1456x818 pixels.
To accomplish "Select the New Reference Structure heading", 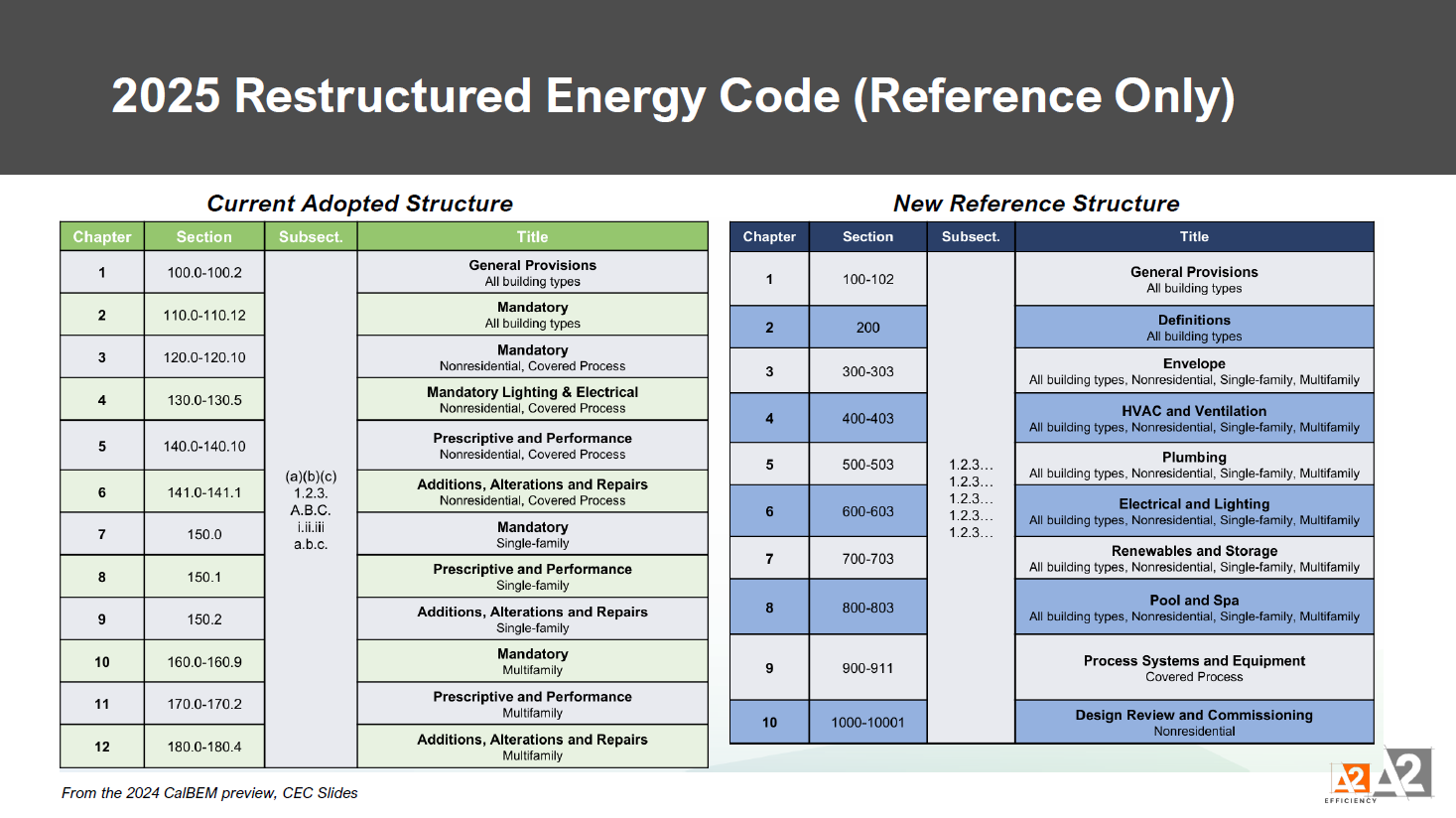I will pos(1036,204).
